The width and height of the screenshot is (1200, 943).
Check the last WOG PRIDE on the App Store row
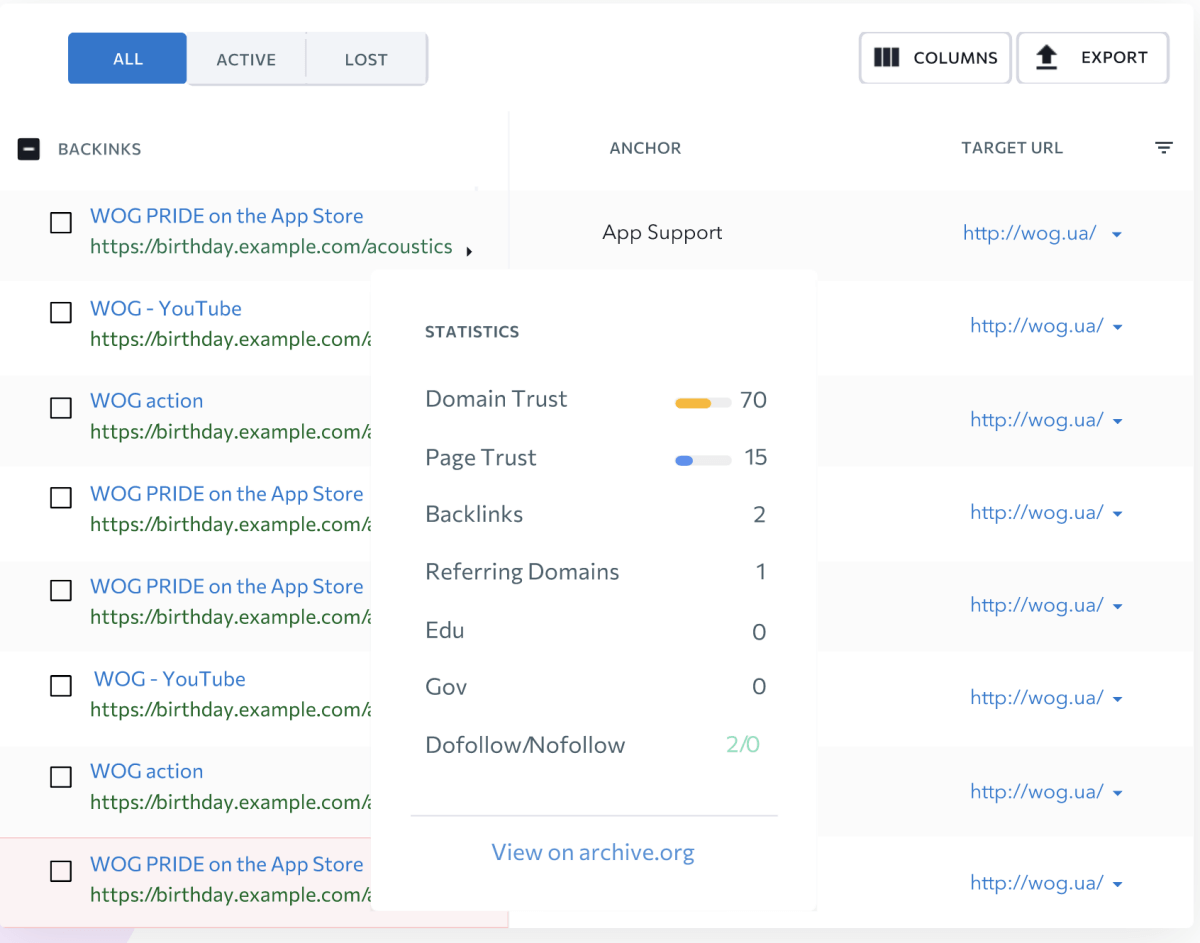(61, 871)
